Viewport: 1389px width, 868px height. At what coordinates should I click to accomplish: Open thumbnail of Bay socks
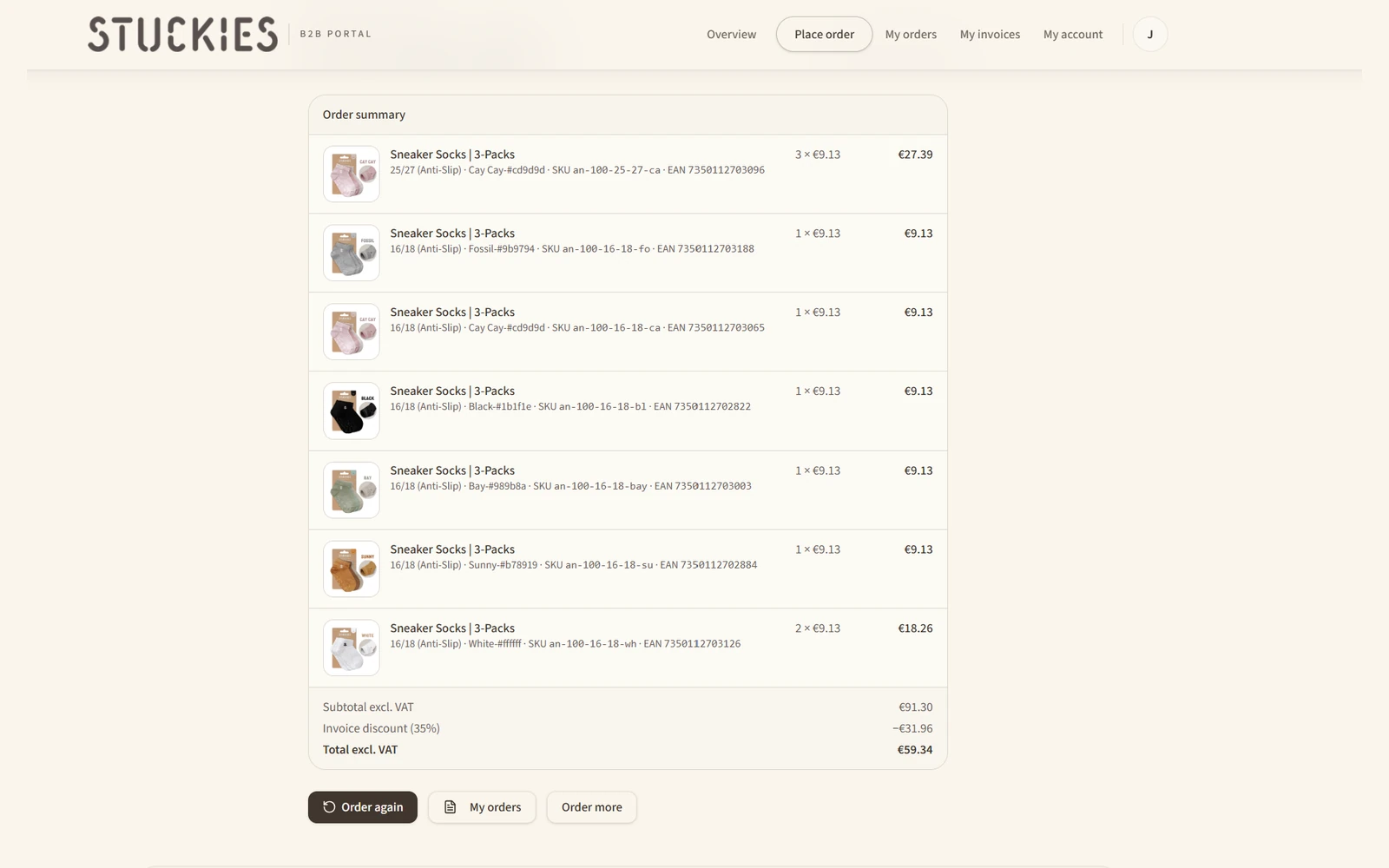coord(352,490)
